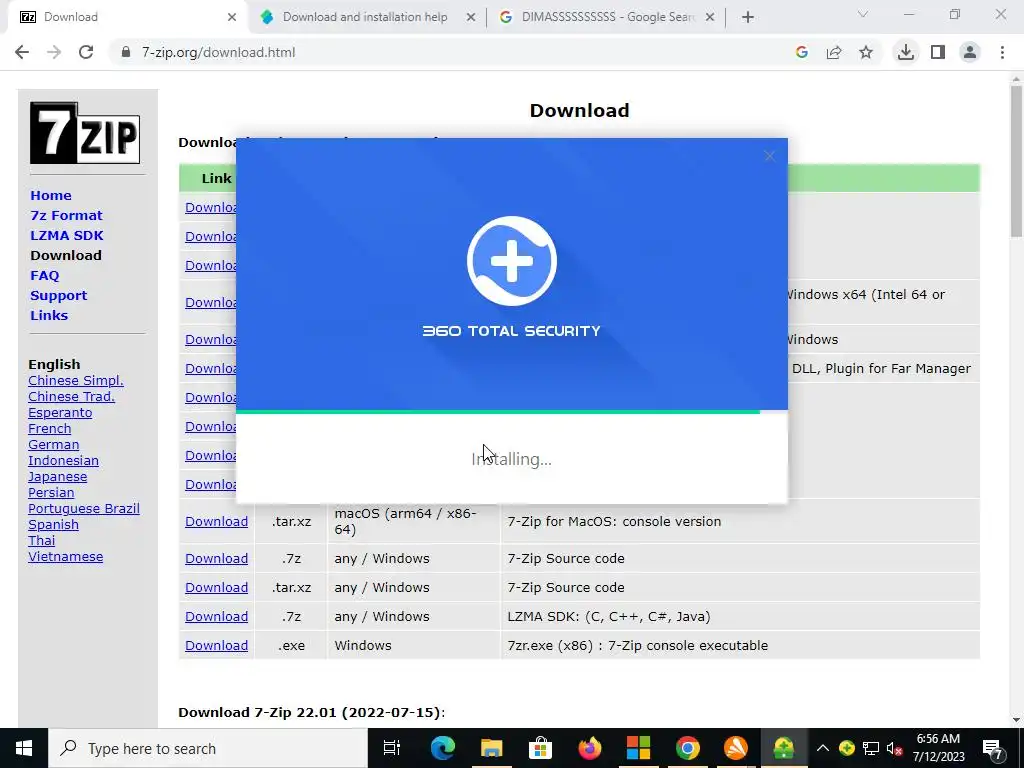This screenshot has width=1024, height=768.
Task: Download the .tar.xz 7-Zip Source code
Action: click(x=216, y=587)
